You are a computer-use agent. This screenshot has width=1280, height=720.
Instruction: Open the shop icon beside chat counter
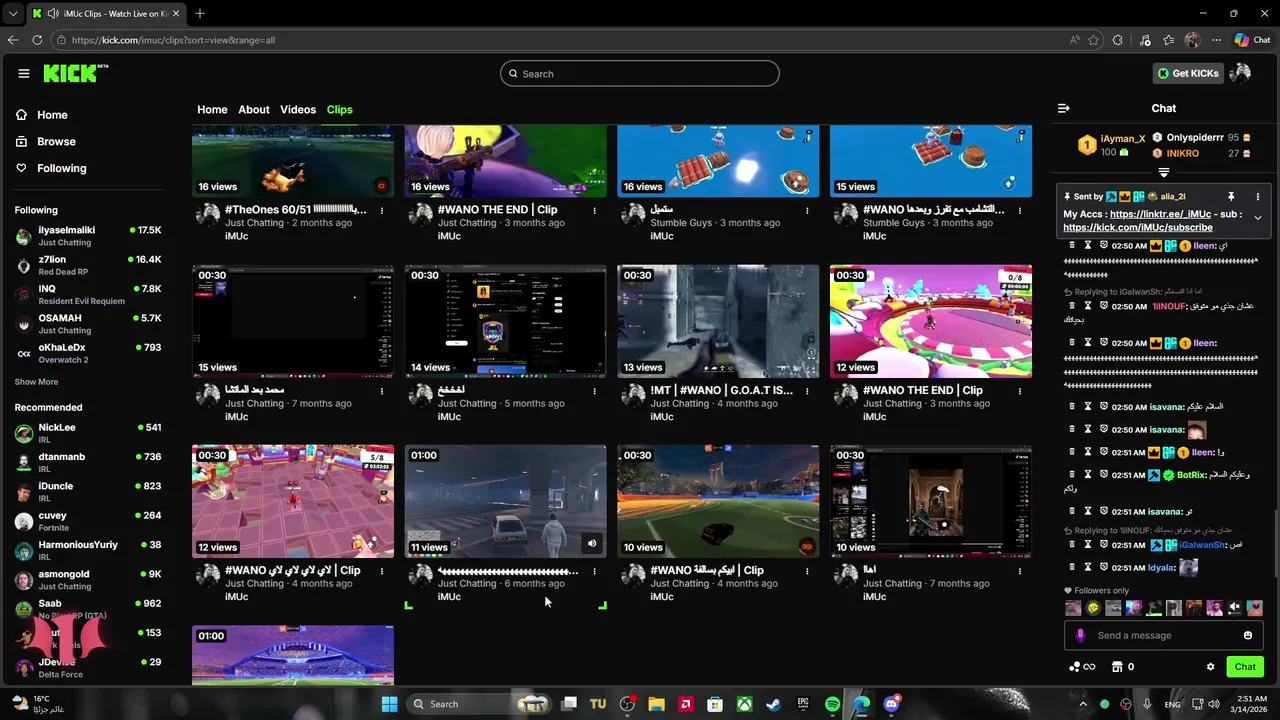pyautogui.click(x=1117, y=667)
